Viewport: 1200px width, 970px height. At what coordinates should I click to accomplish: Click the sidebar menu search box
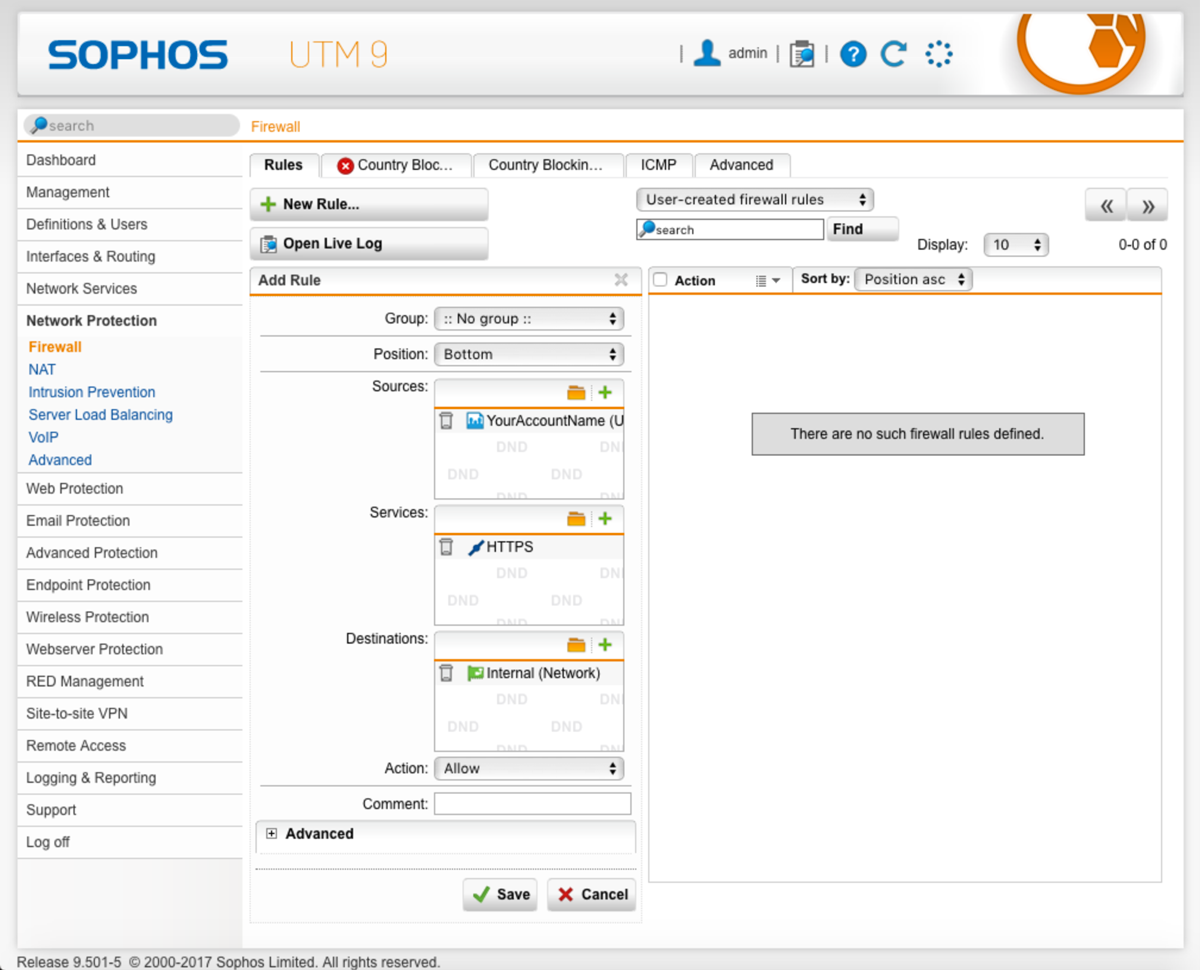point(131,125)
